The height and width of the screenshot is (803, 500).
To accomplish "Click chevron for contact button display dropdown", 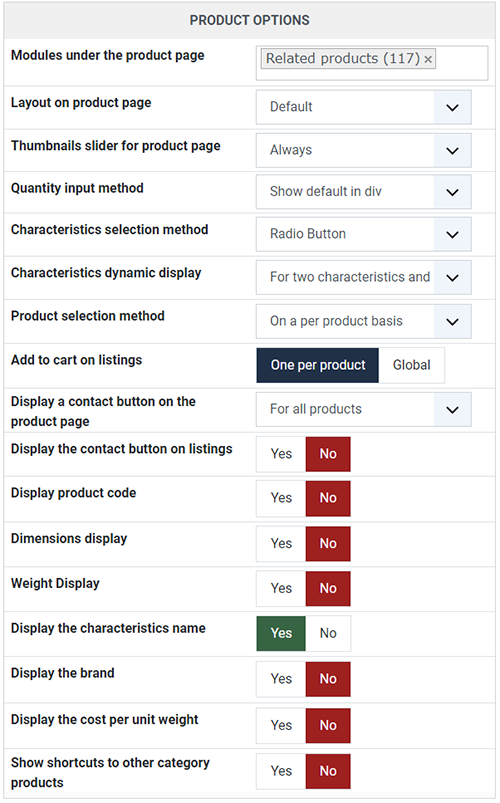I will pos(452,410).
